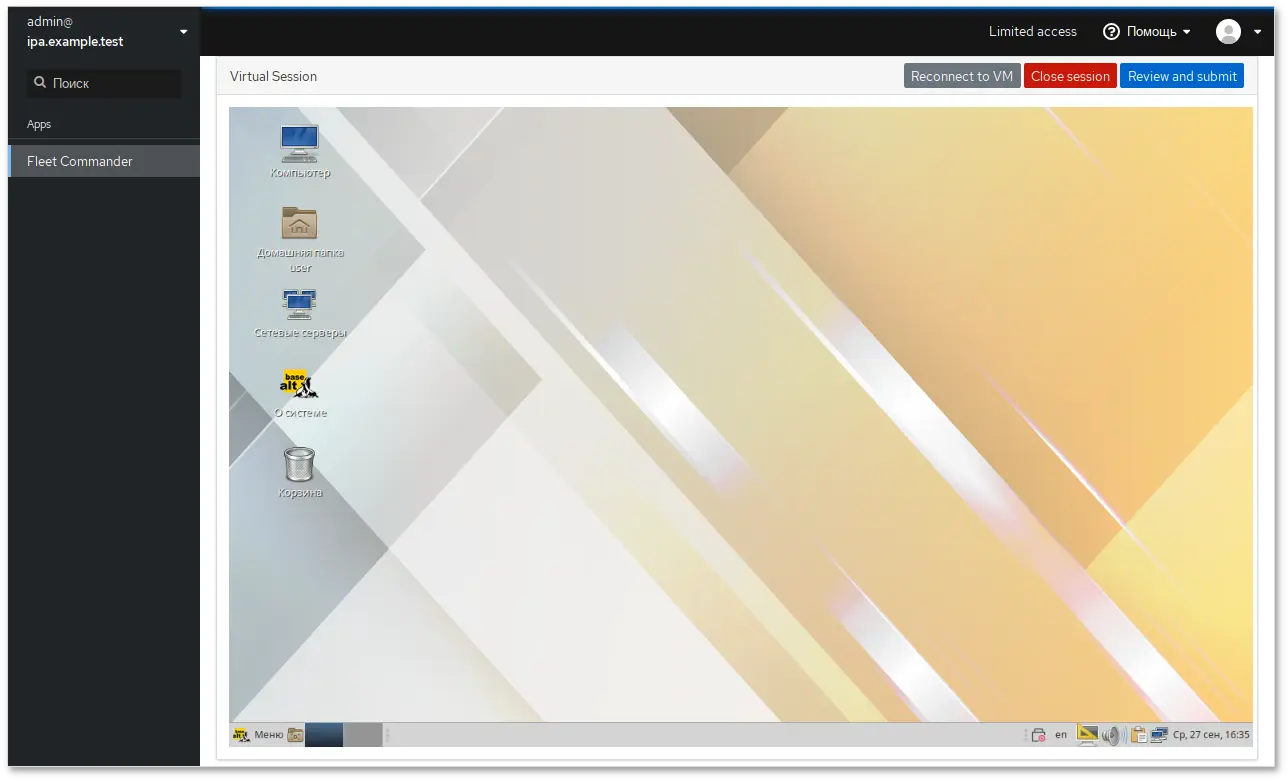Click Review and submit button
Screen dimensions: 1288x781
click(1182, 76)
